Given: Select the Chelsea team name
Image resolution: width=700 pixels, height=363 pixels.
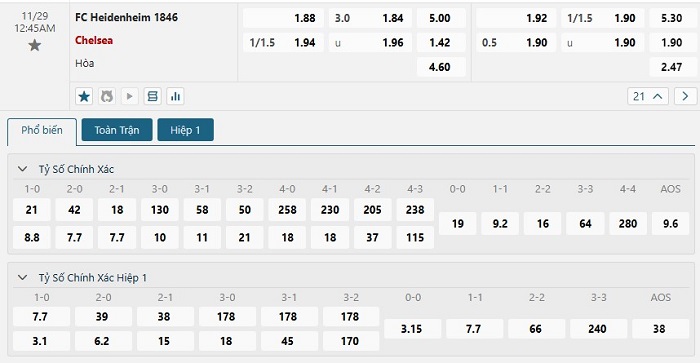Looking at the screenshot, I should pyautogui.click(x=94, y=40).
